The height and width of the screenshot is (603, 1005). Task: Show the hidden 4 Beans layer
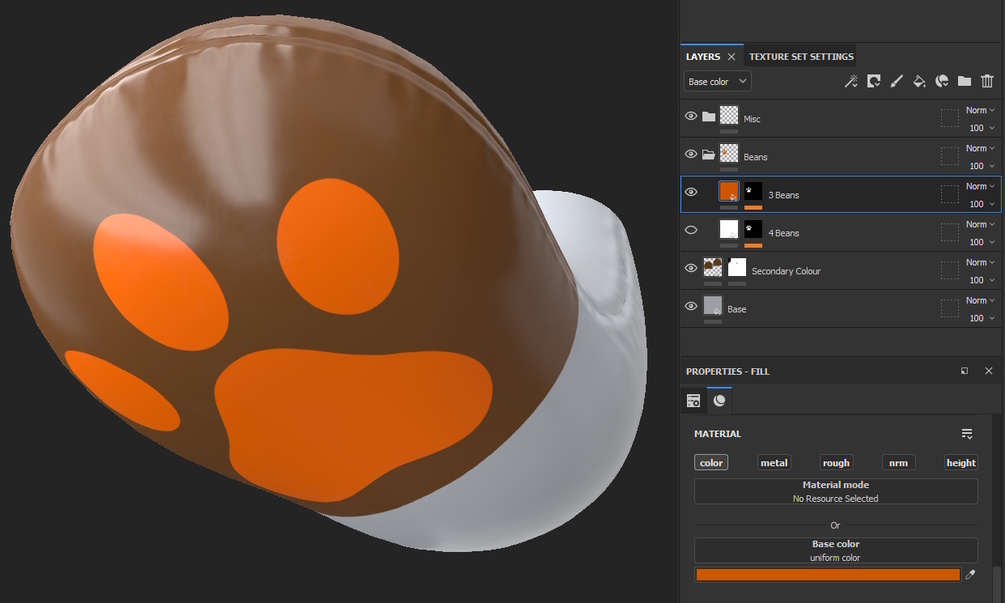691,230
